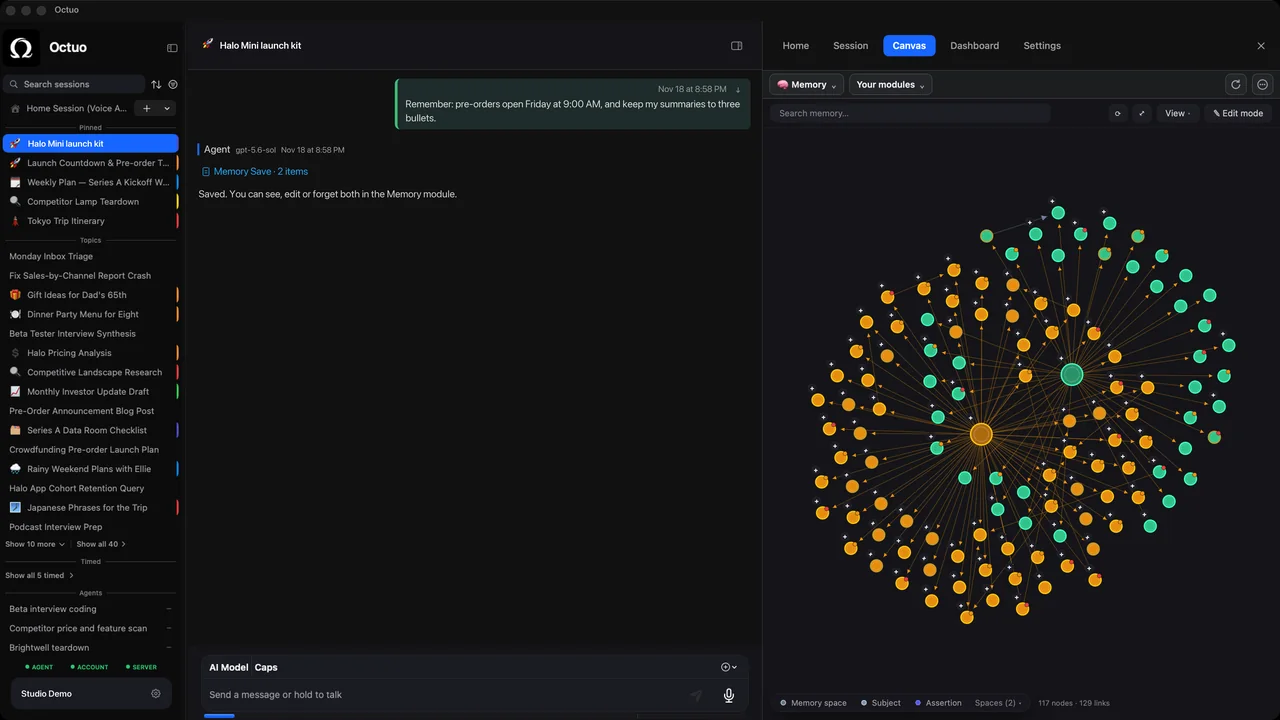Expand Show all 5 timed sessions
The height and width of the screenshot is (720, 1280).
39,575
